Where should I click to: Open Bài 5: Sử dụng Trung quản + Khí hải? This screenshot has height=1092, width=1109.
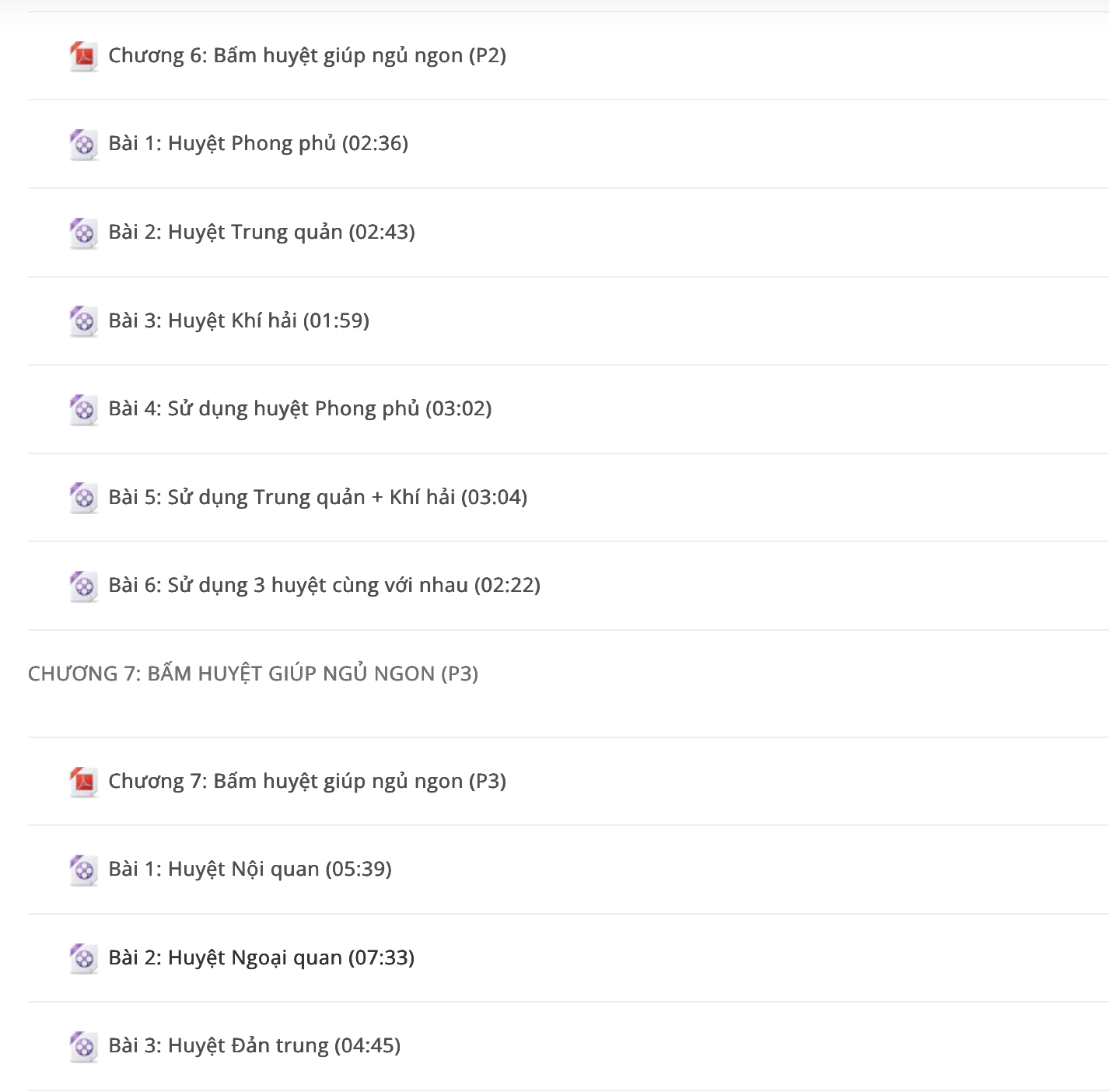(x=317, y=498)
